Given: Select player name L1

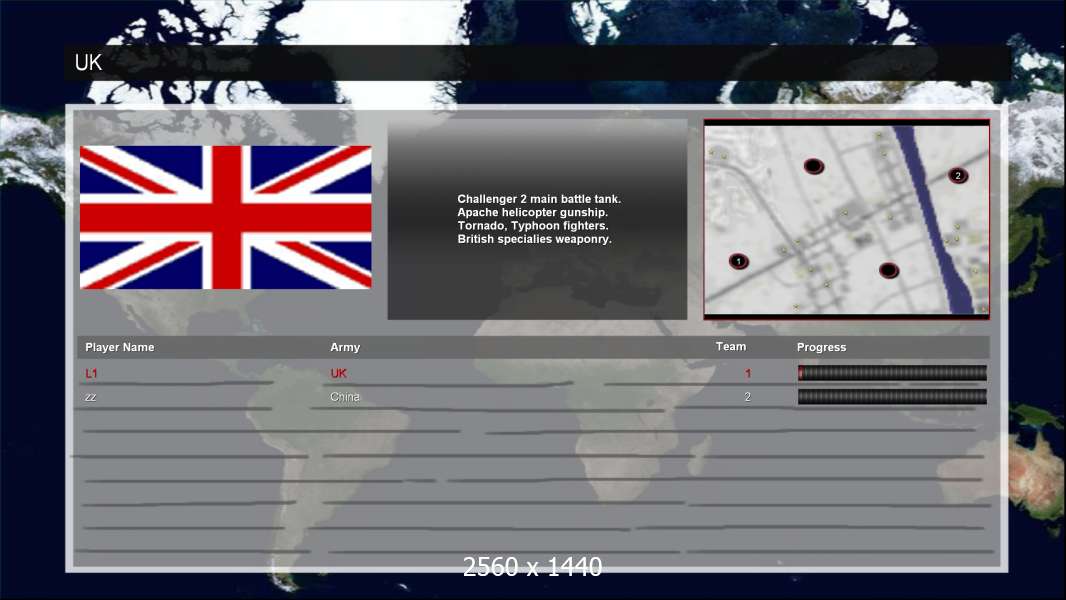Looking at the screenshot, I should (92, 374).
